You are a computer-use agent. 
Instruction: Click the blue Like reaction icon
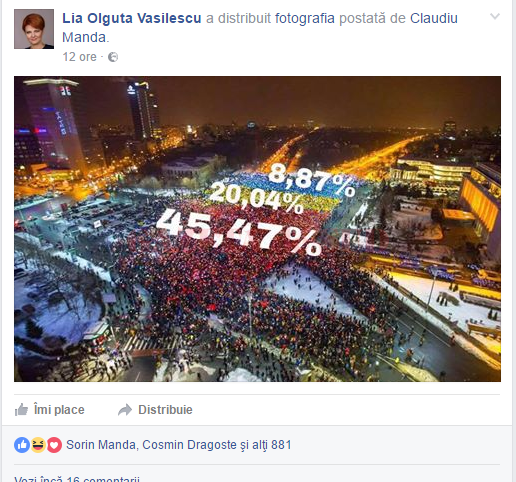pos(22,445)
